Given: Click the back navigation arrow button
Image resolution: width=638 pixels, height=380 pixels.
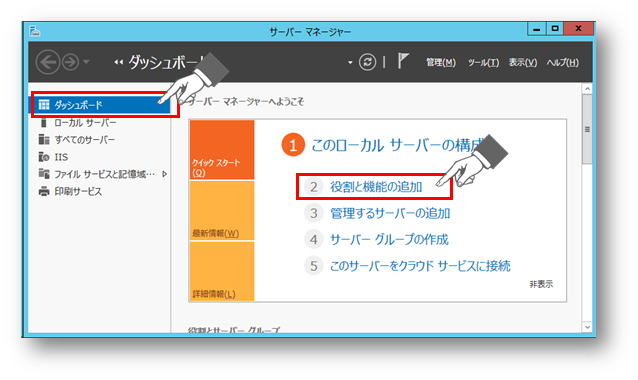Looking at the screenshot, I should point(48,62).
